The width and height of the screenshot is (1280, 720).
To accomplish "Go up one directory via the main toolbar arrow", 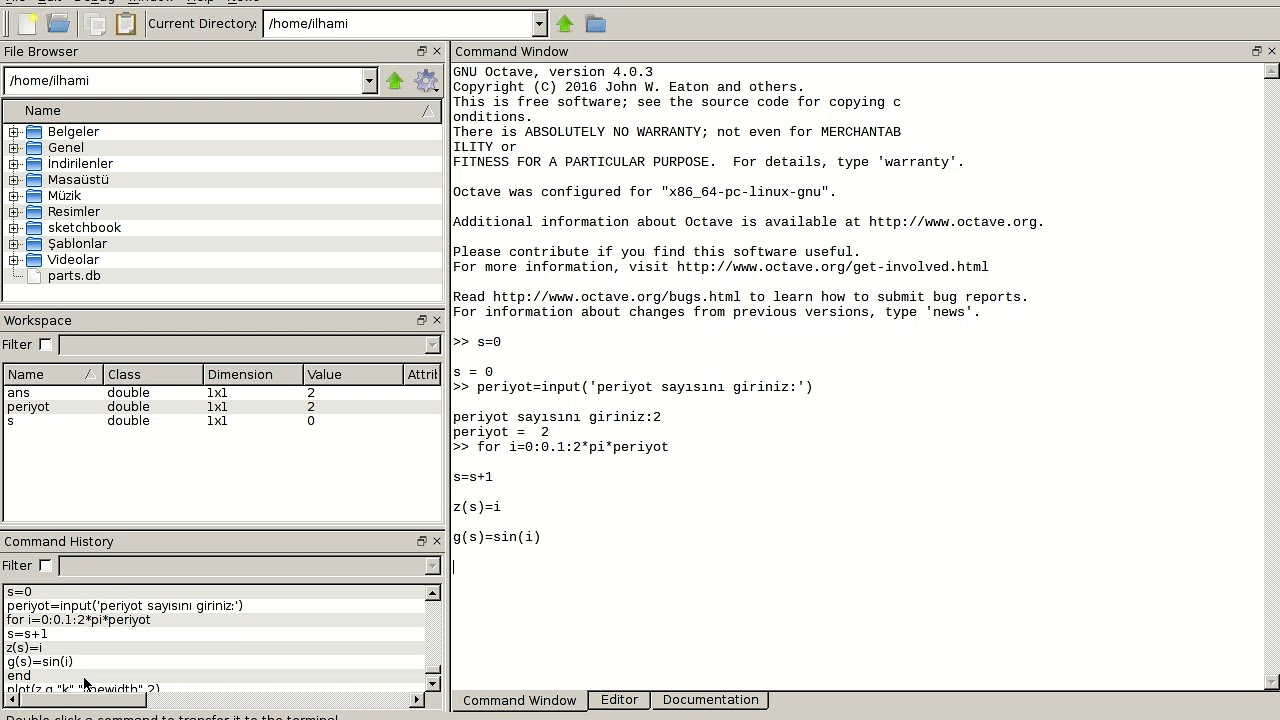I will 565,24.
